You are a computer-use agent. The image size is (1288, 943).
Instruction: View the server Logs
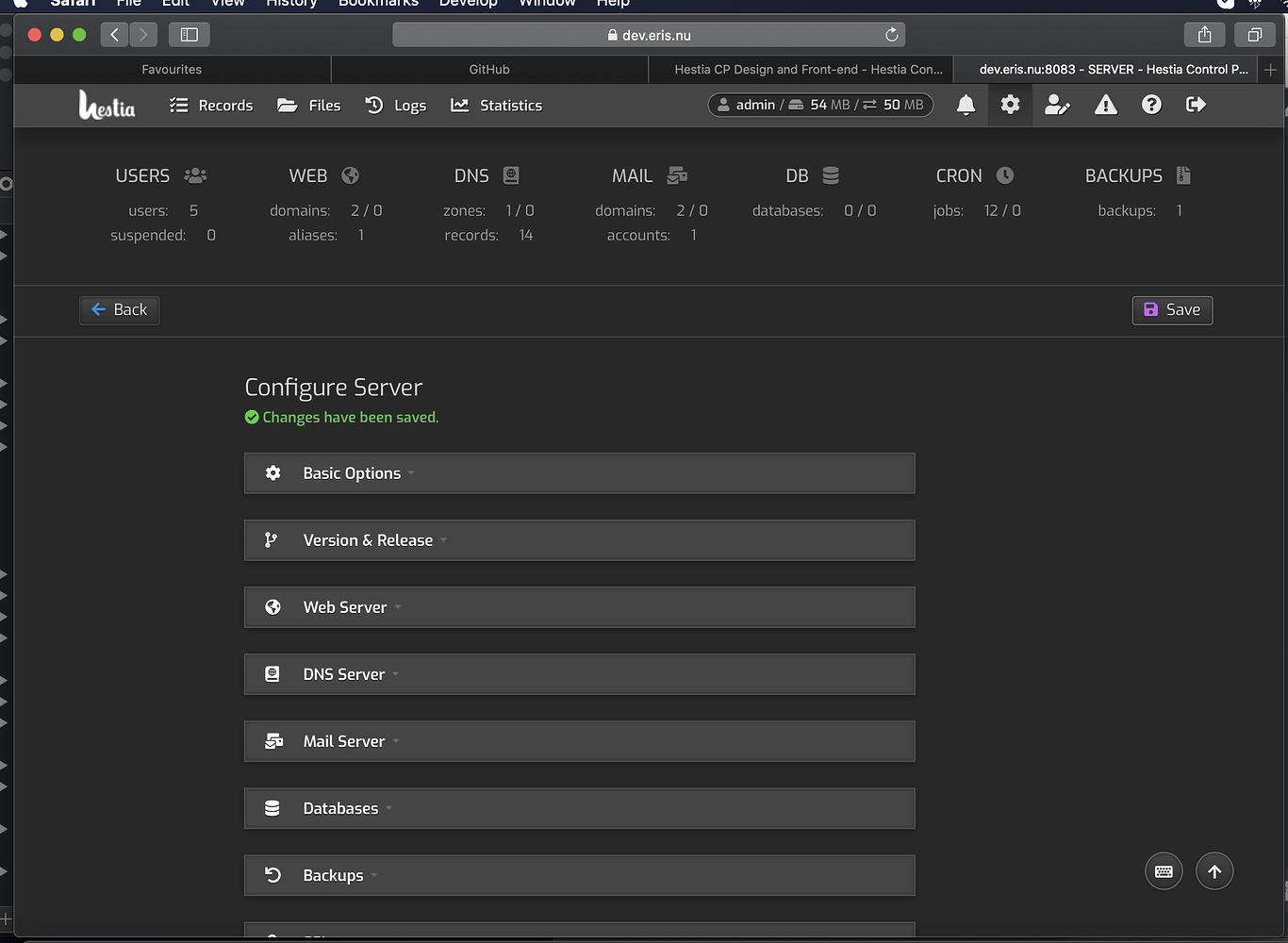coord(396,105)
